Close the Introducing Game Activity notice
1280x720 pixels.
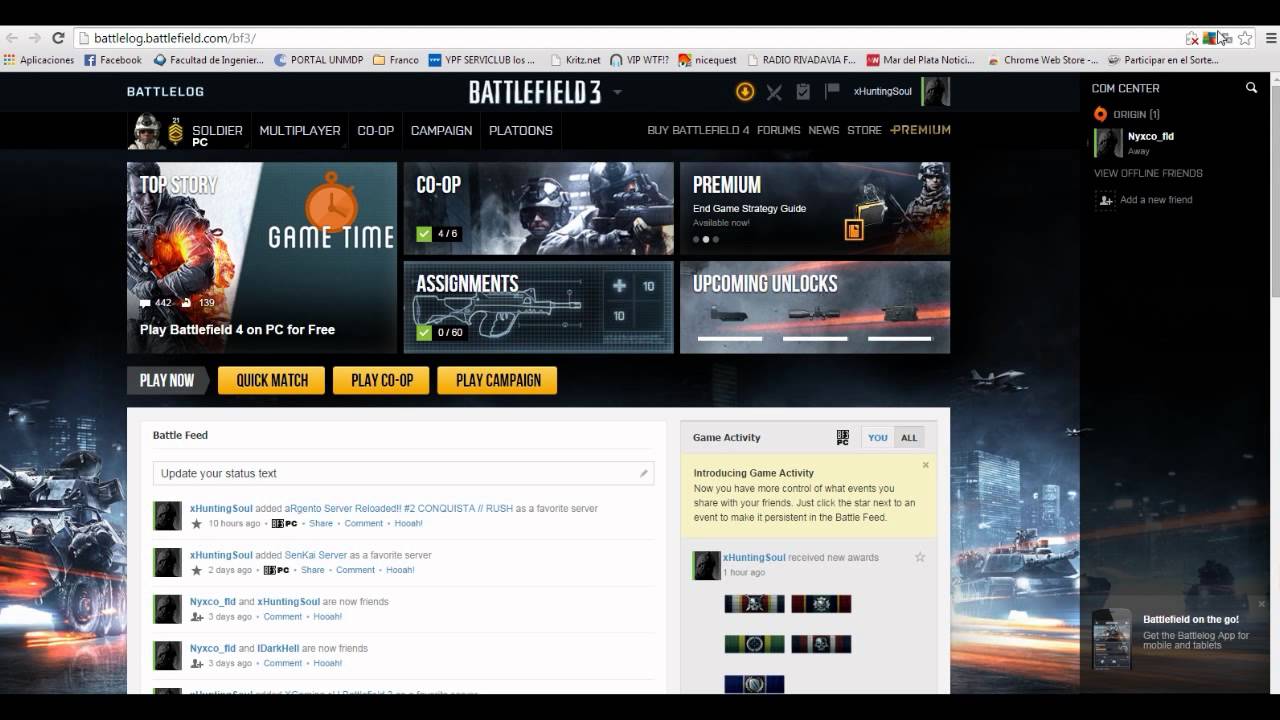tap(926, 465)
